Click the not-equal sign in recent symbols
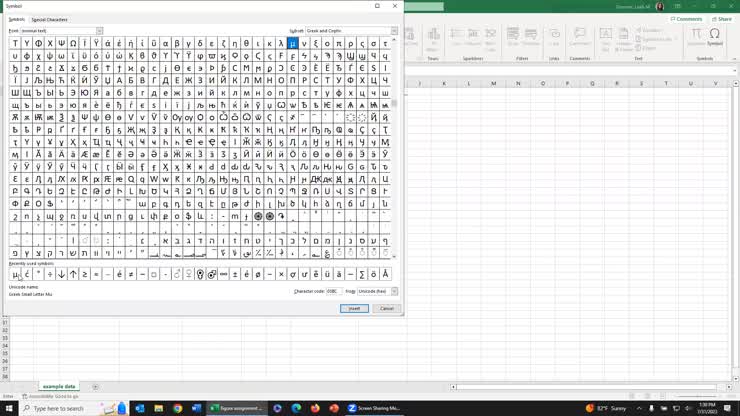The image size is (740, 416). pos(131,274)
